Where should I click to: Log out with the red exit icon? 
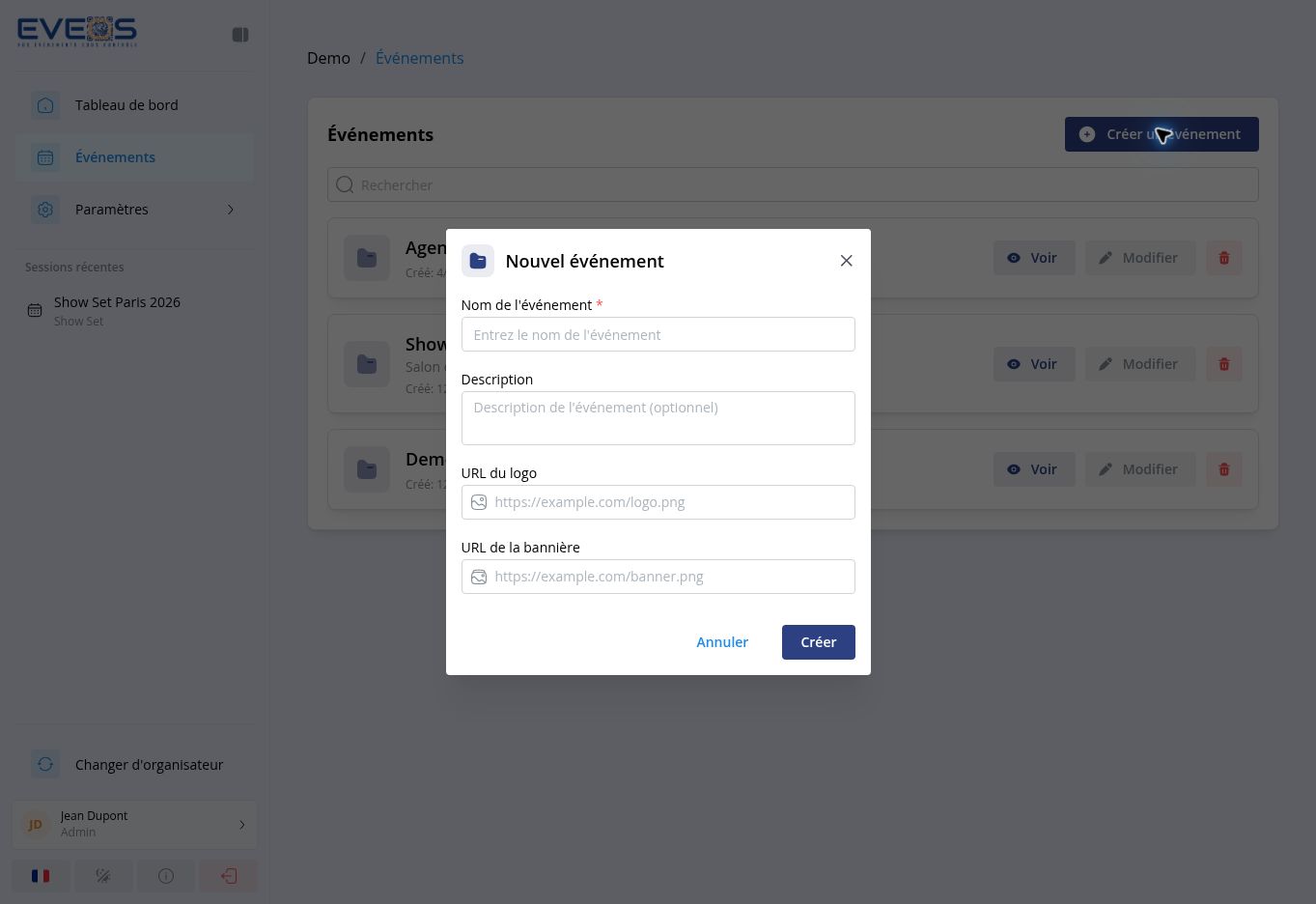[x=229, y=876]
